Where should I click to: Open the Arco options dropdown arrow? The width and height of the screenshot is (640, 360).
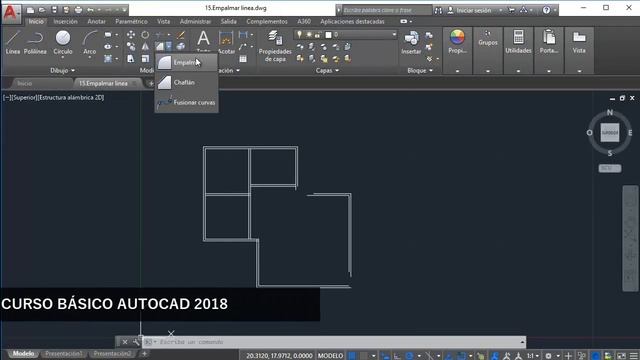(89, 58)
